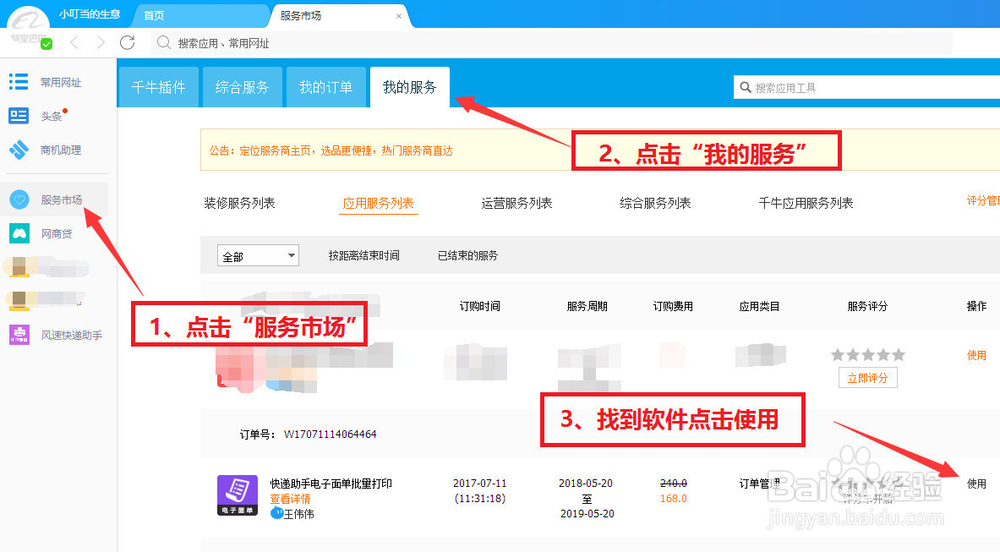This screenshot has height=552, width=1000.
Task: Click 使用 for 快递助手电子面单批量打印
Action: pyautogui.click(x=976, y=484)
